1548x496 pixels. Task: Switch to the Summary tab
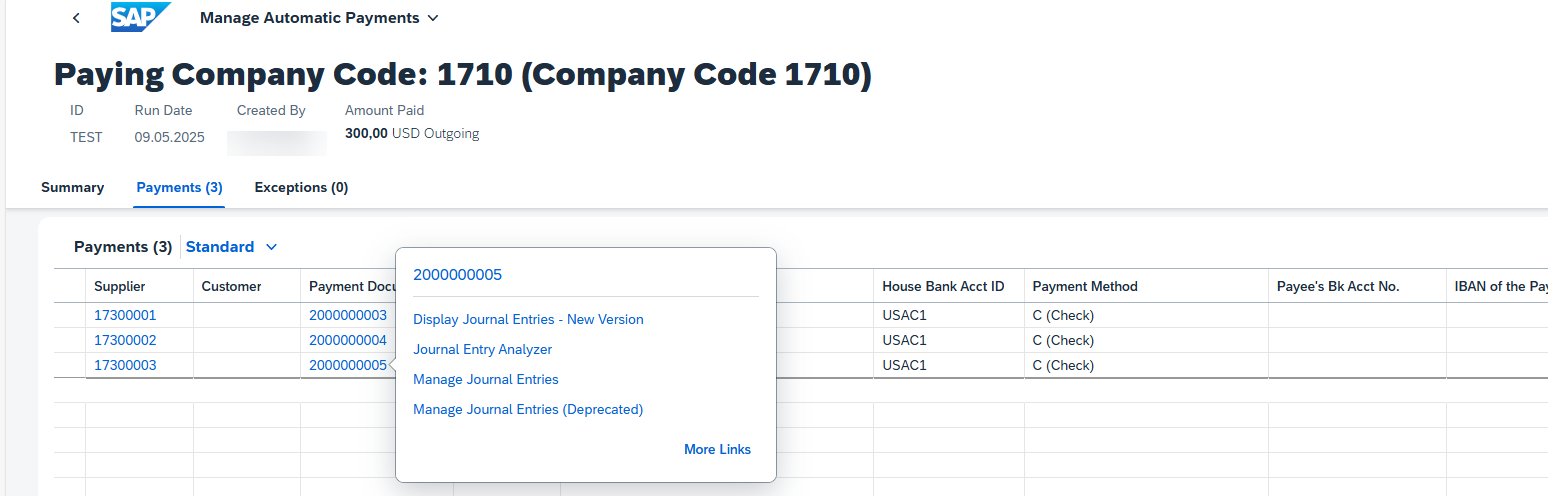point(72,187)
